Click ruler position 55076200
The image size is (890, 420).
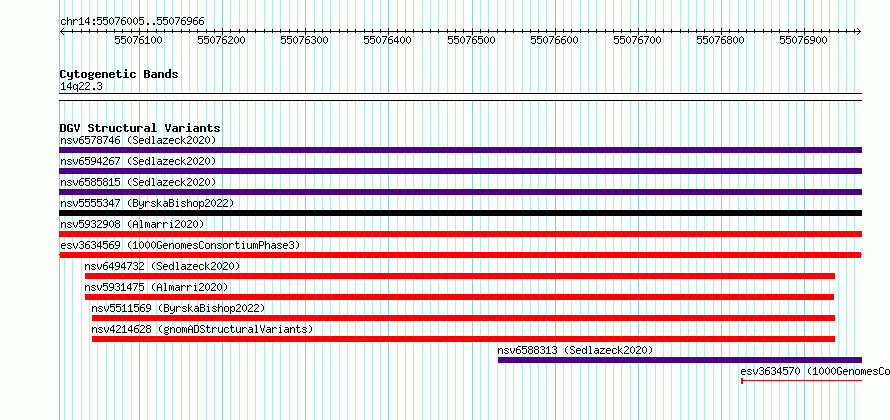point(222,40)
